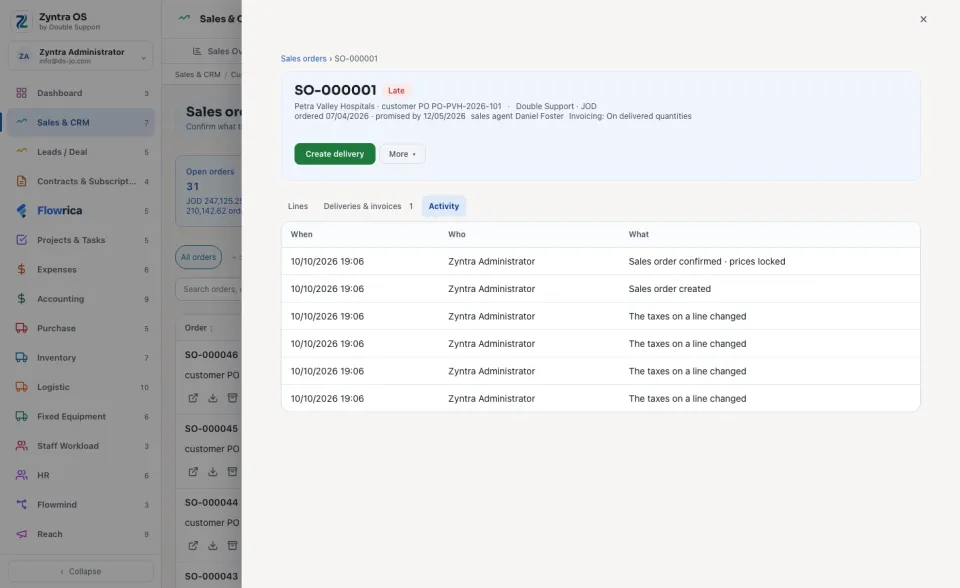Open the Flowrica logo icon
Screen dimensions: 960x588
click(21, 210)
